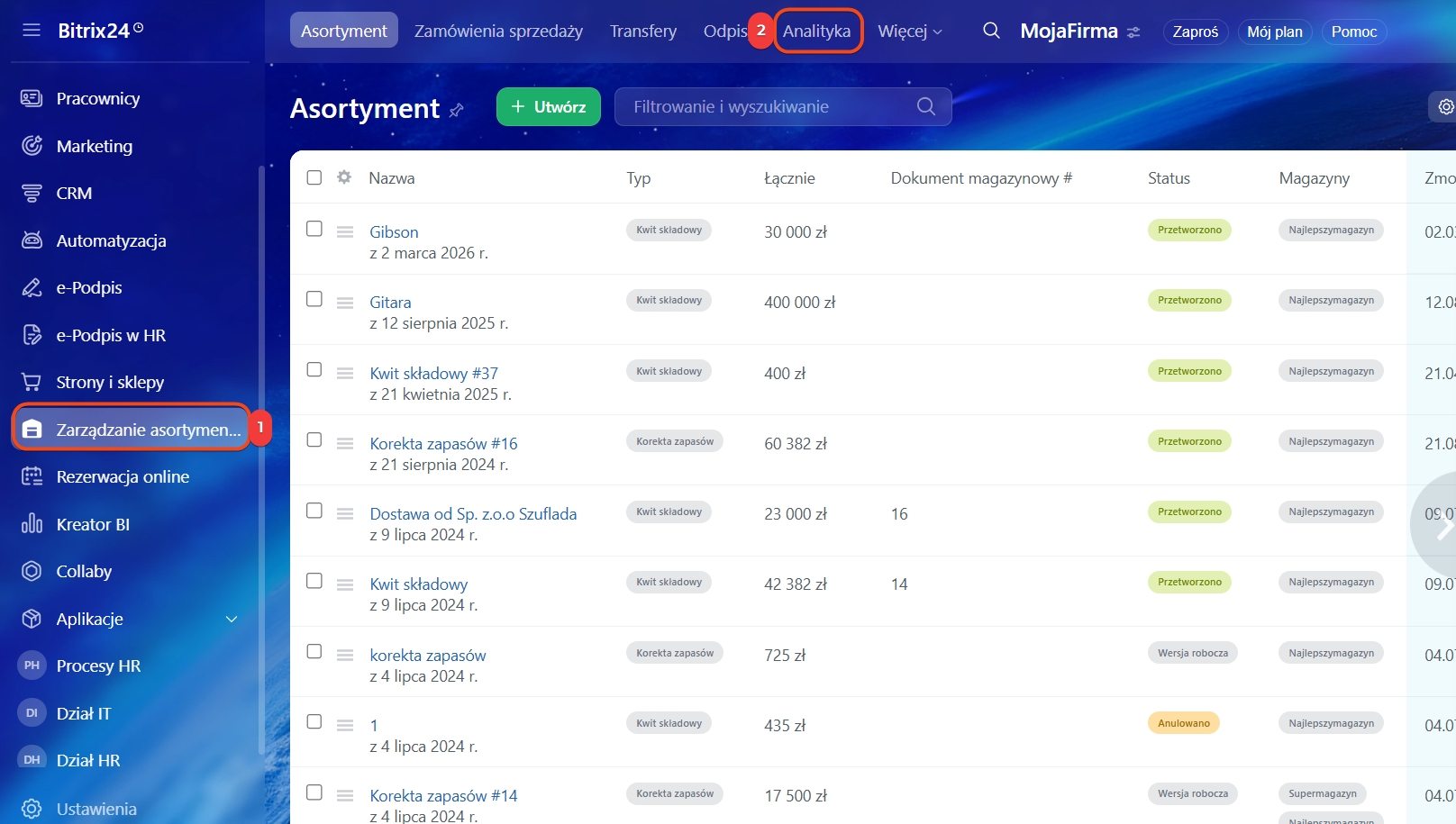This screenshot has height=824, width=1456.
Task: Open table settings gear in header row
Action: point(344,177)
